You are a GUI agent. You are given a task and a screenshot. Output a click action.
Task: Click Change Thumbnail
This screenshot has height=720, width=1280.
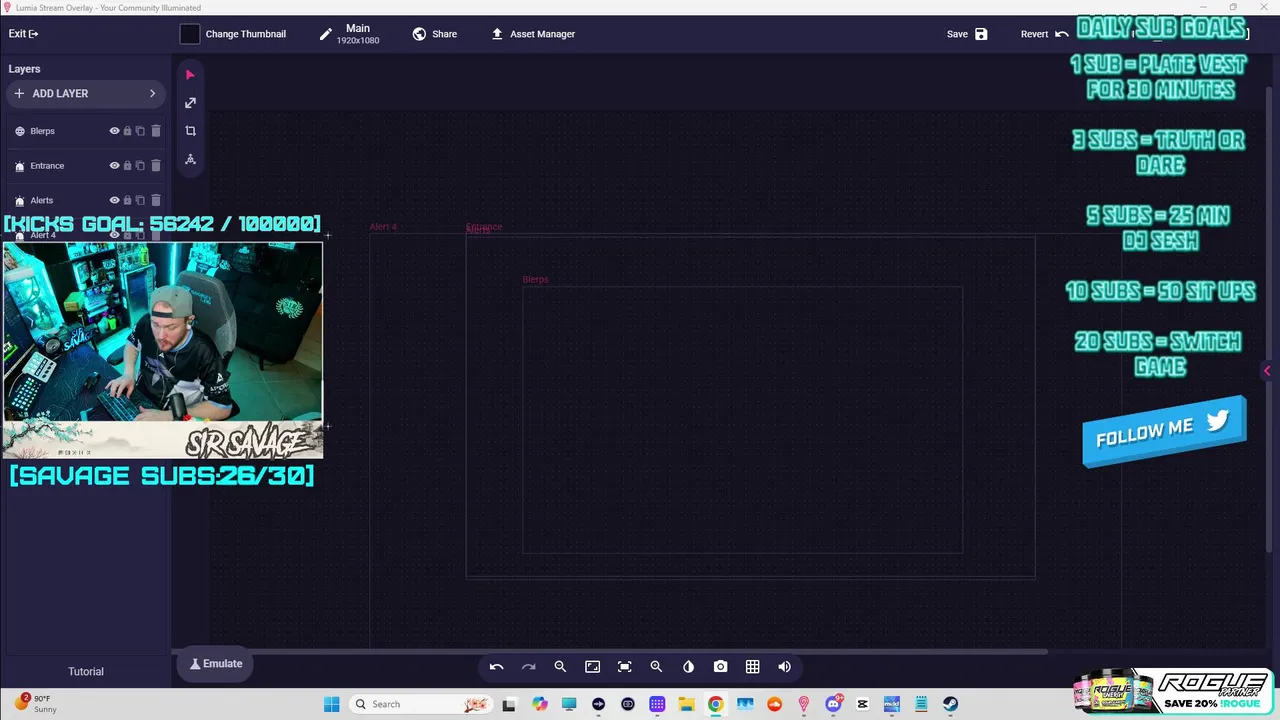pos(245,34)
